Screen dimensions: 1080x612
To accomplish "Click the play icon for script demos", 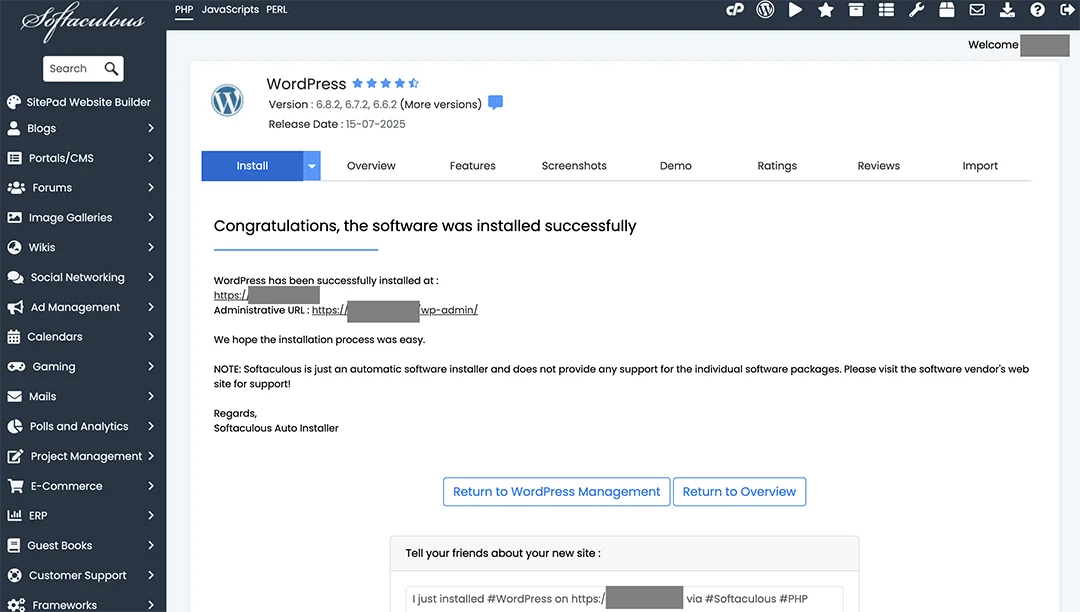I will [x=796, y=10].
